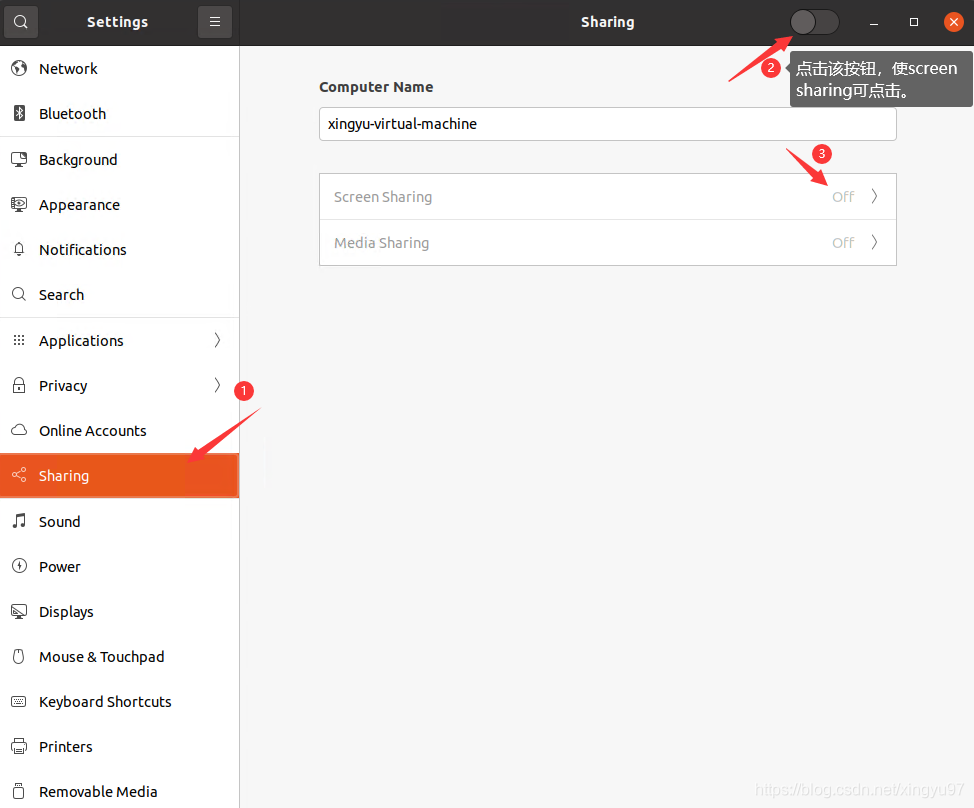Open Mouse & Touchpad settings
This screenshot has width=974, height=808.
pyautogui.click(x=119, y=656)
